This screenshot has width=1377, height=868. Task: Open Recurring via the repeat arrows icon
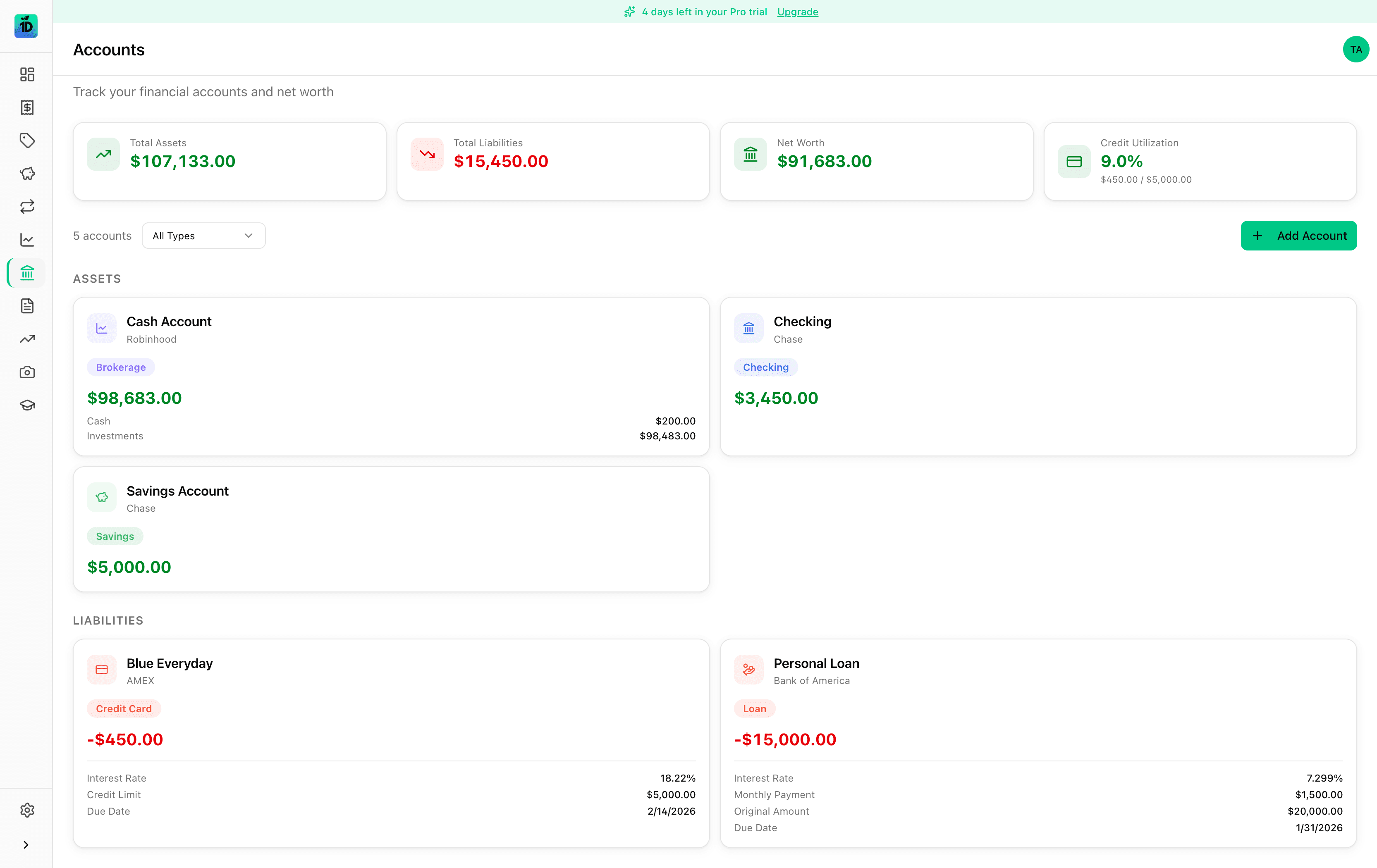pos(26,207)
